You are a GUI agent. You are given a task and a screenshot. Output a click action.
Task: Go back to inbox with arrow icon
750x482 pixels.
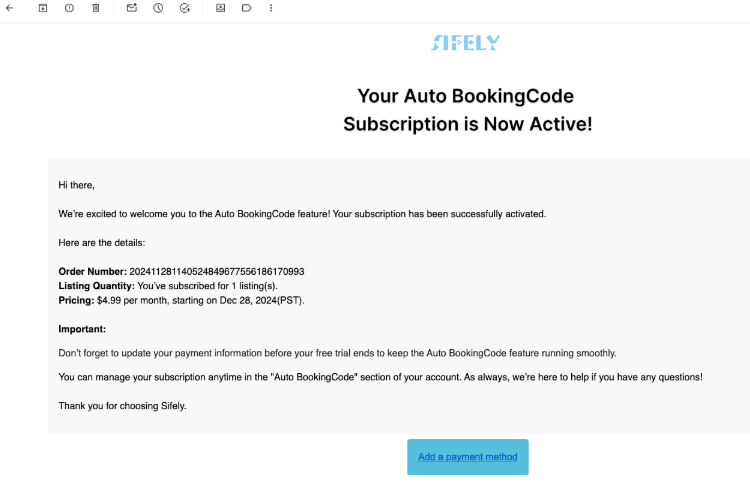(10, 8)
